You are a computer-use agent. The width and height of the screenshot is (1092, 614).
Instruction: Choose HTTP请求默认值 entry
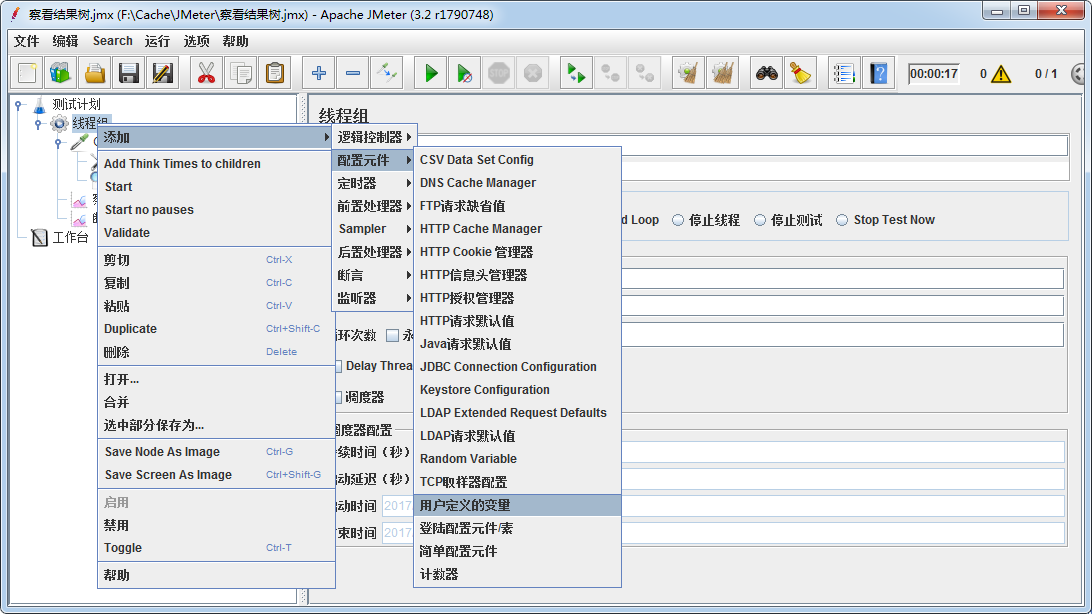(x=517, y=321)
